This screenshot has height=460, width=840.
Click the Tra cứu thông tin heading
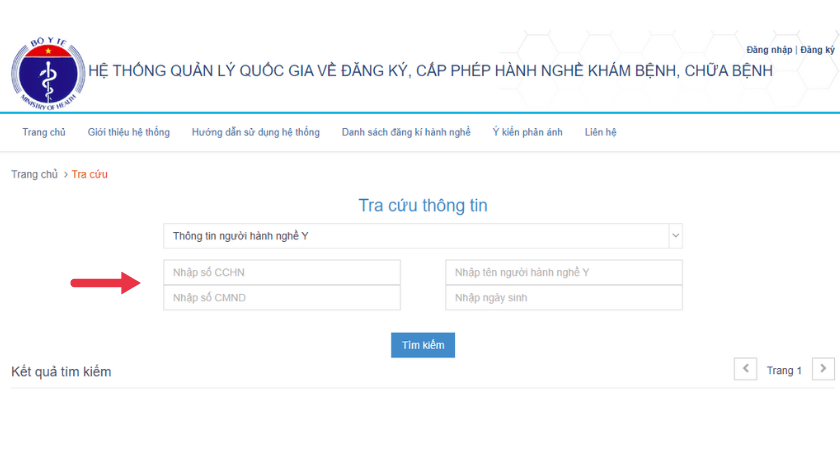coord(423,205)
